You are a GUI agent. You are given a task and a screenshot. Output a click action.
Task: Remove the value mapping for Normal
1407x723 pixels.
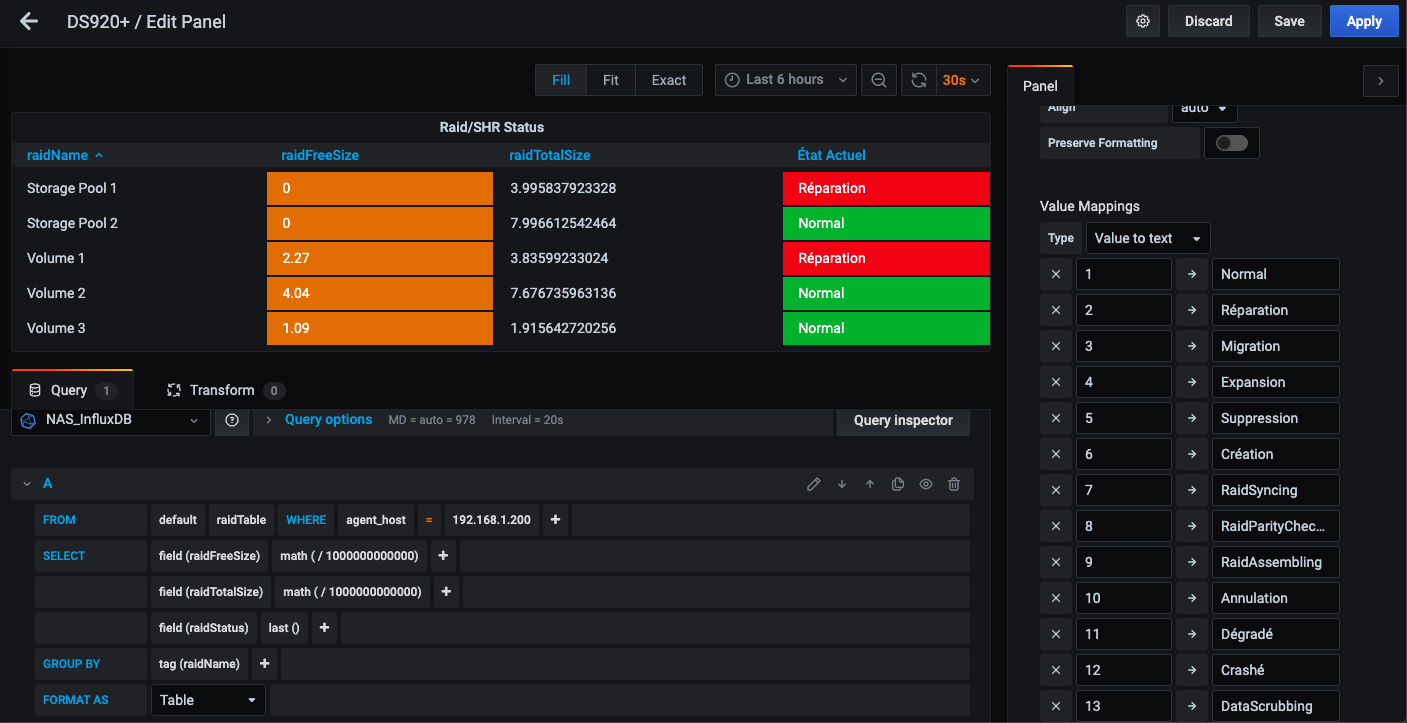(1056, 274)
